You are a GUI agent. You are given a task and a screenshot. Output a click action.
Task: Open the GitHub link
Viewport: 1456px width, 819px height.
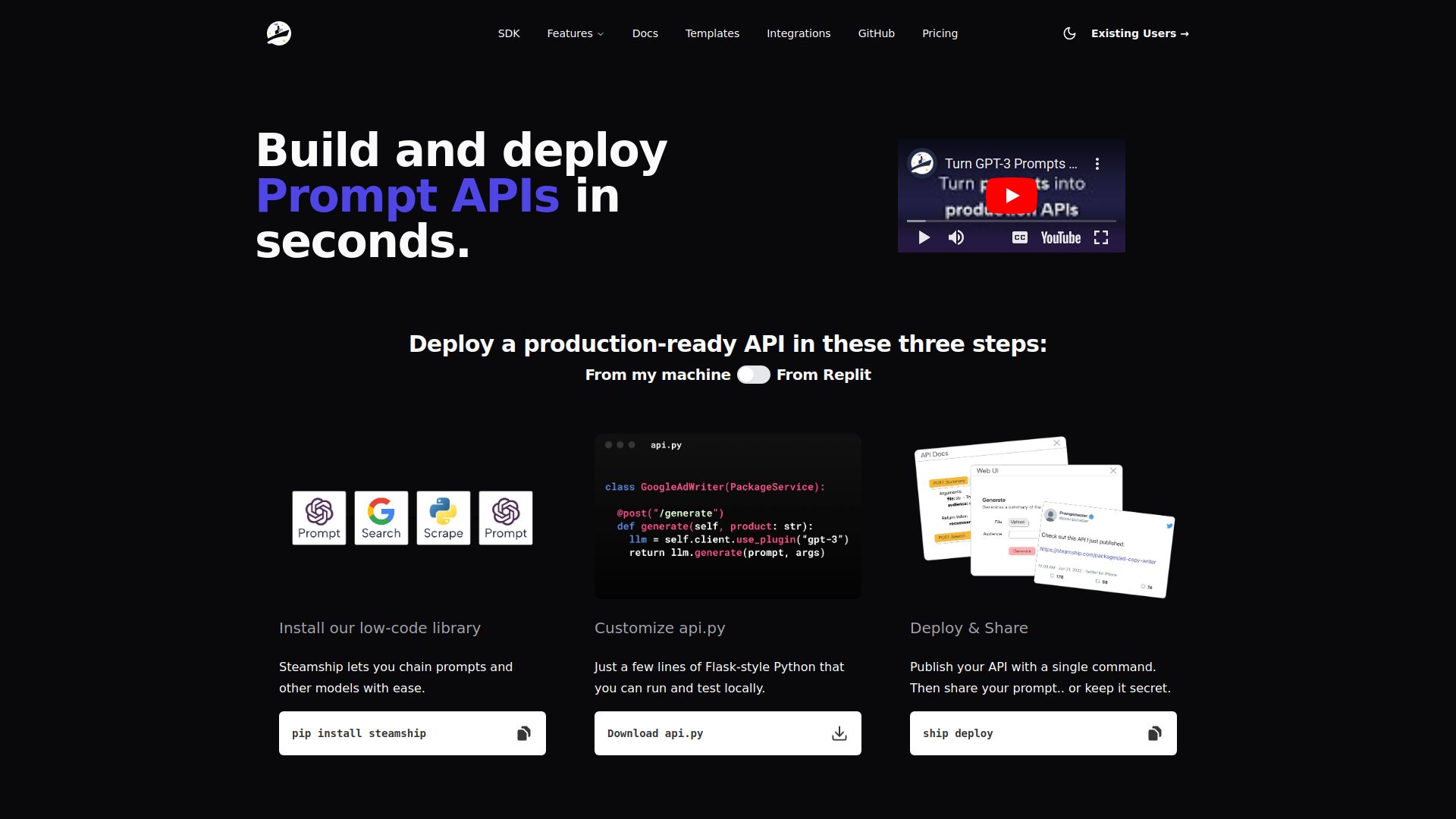(876, 33)
